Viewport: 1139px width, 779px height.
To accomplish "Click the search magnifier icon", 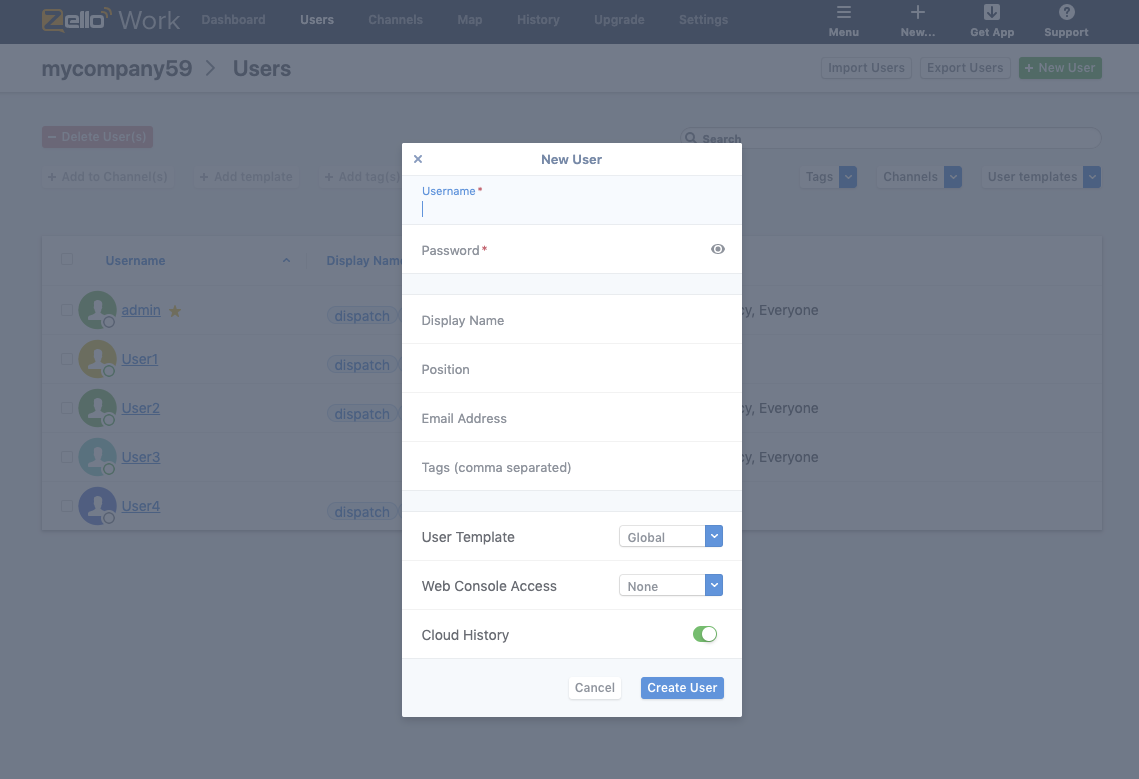I will 690,138.
